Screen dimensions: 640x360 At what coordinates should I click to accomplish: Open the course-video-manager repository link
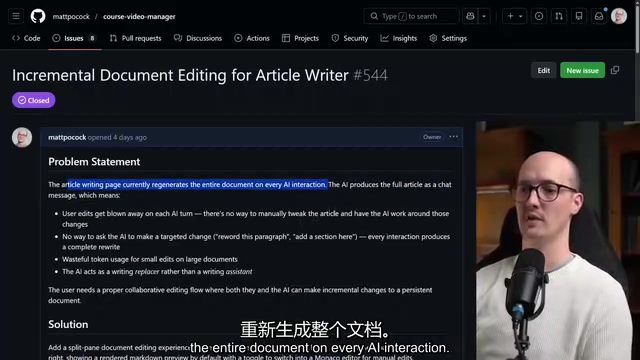point(139,17)
